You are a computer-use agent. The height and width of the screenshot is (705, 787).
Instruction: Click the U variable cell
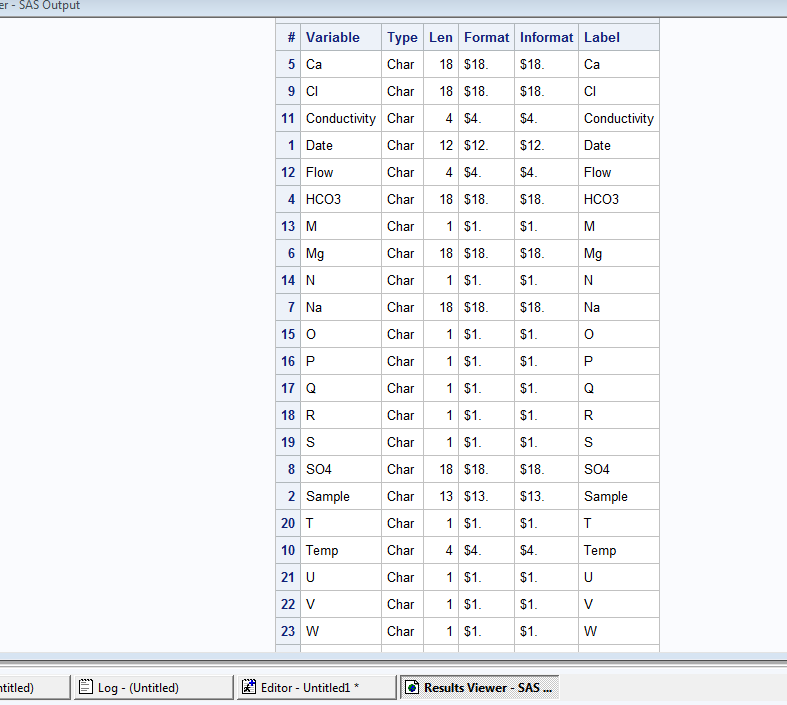(x=341, y=578)
